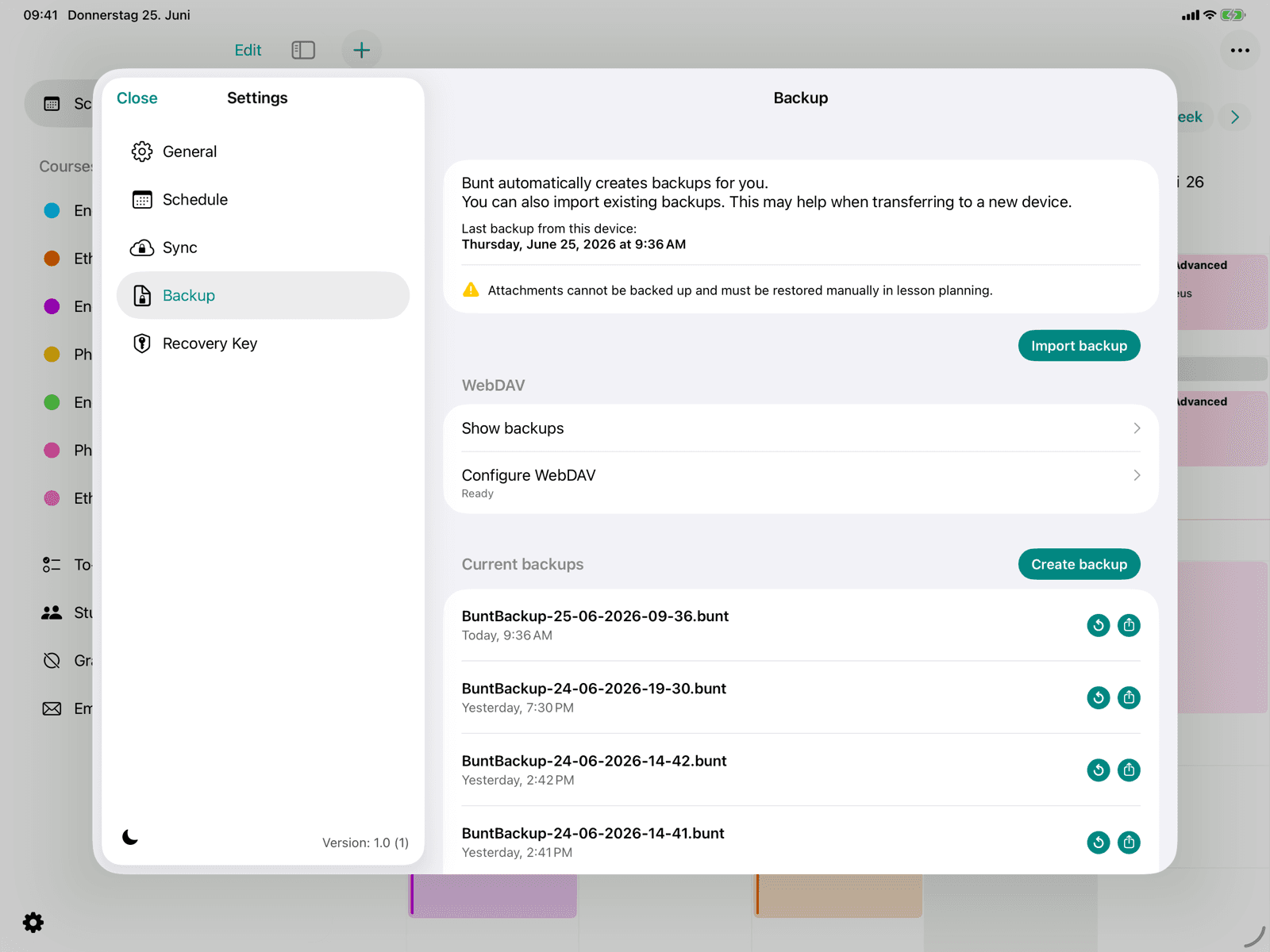
Task: Open the Schedule calendar icon in sidebar
Action: point(52,104)
